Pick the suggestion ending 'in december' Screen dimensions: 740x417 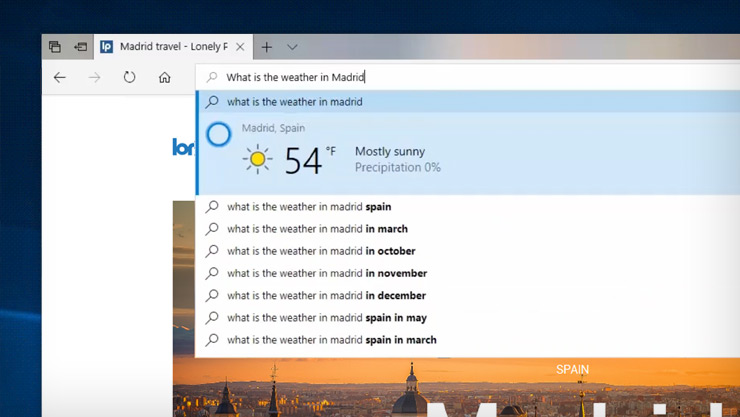[468, 295]
